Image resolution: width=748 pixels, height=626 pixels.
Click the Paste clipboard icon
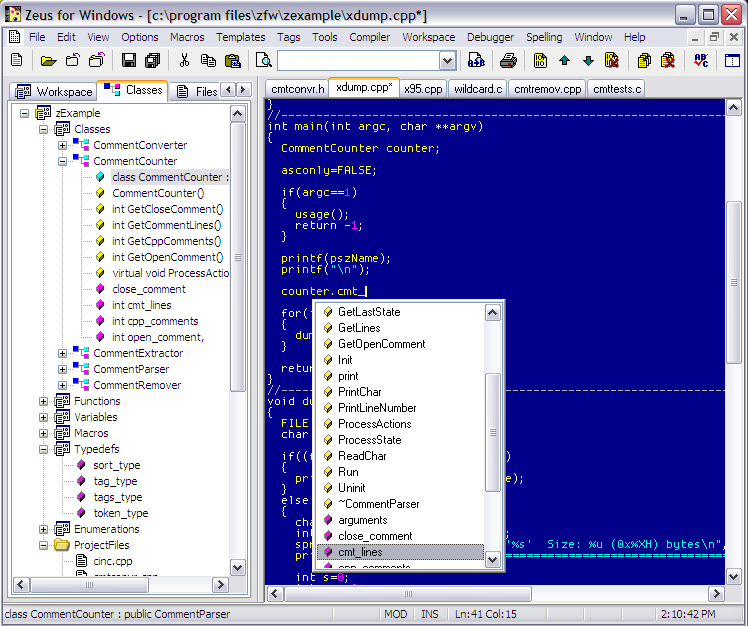(x=233, y=60)
